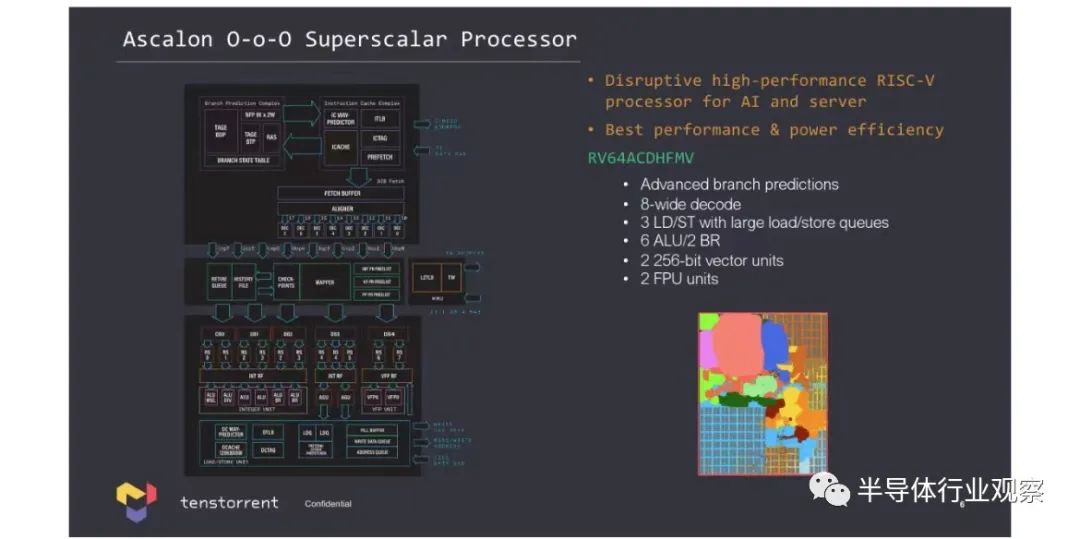Viewport: 1080px width, 539px height.
Task: Click the 'TAGE BDP' block
Action: 222,131
